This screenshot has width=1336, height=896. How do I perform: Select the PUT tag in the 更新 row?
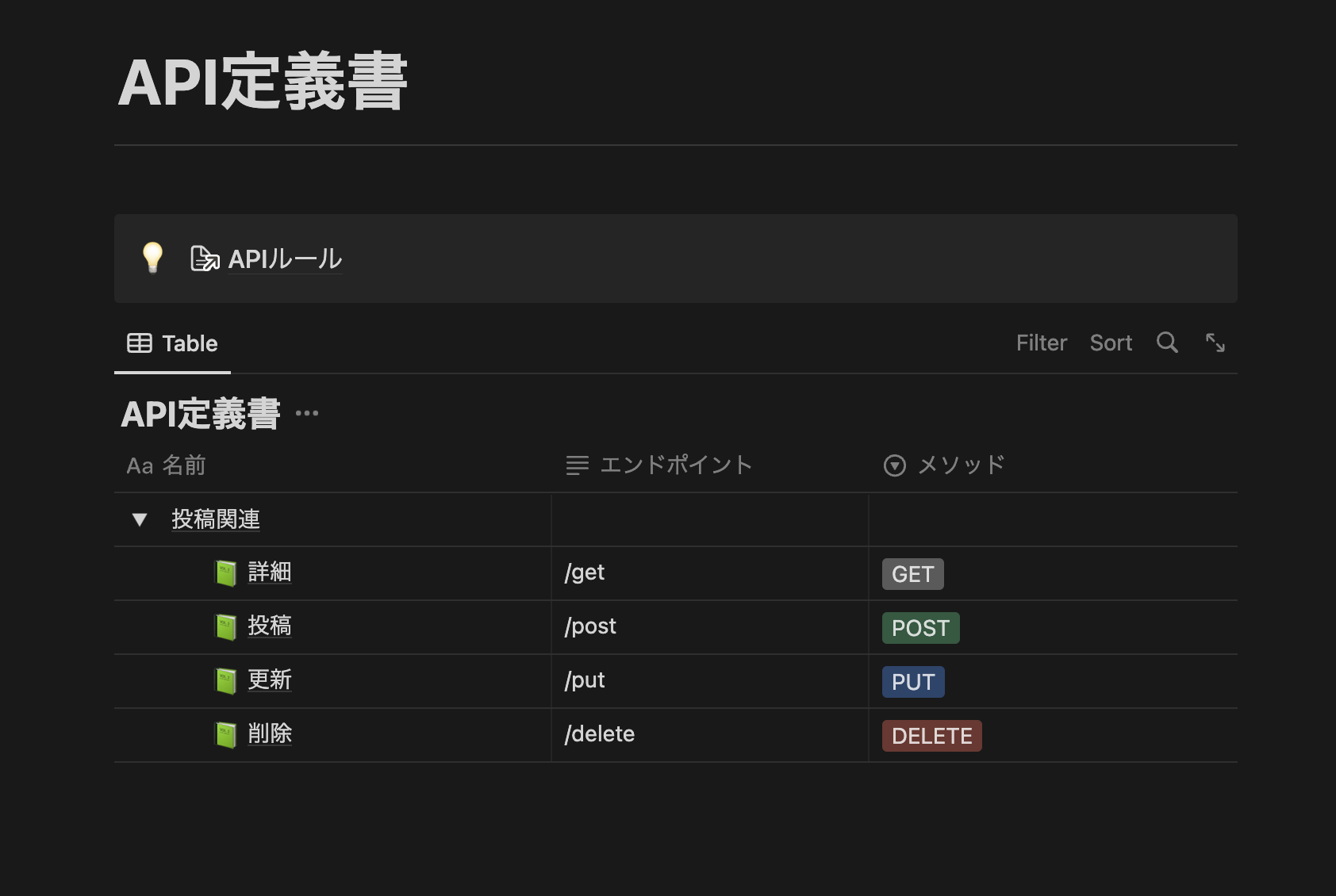[912, 681]
